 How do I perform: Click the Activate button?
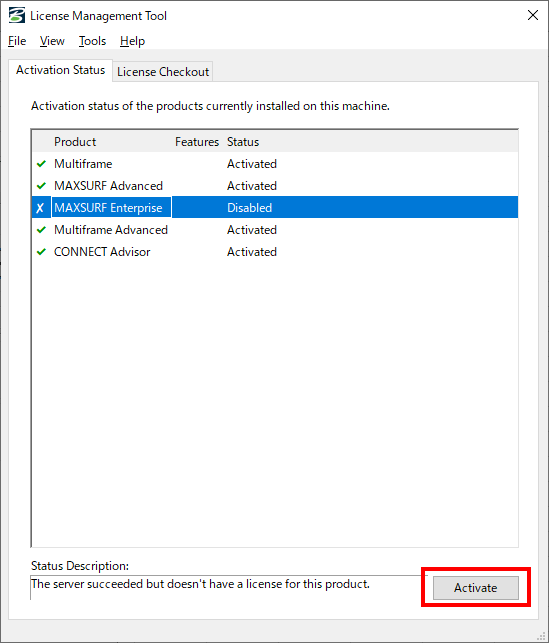tap(476, 588)
